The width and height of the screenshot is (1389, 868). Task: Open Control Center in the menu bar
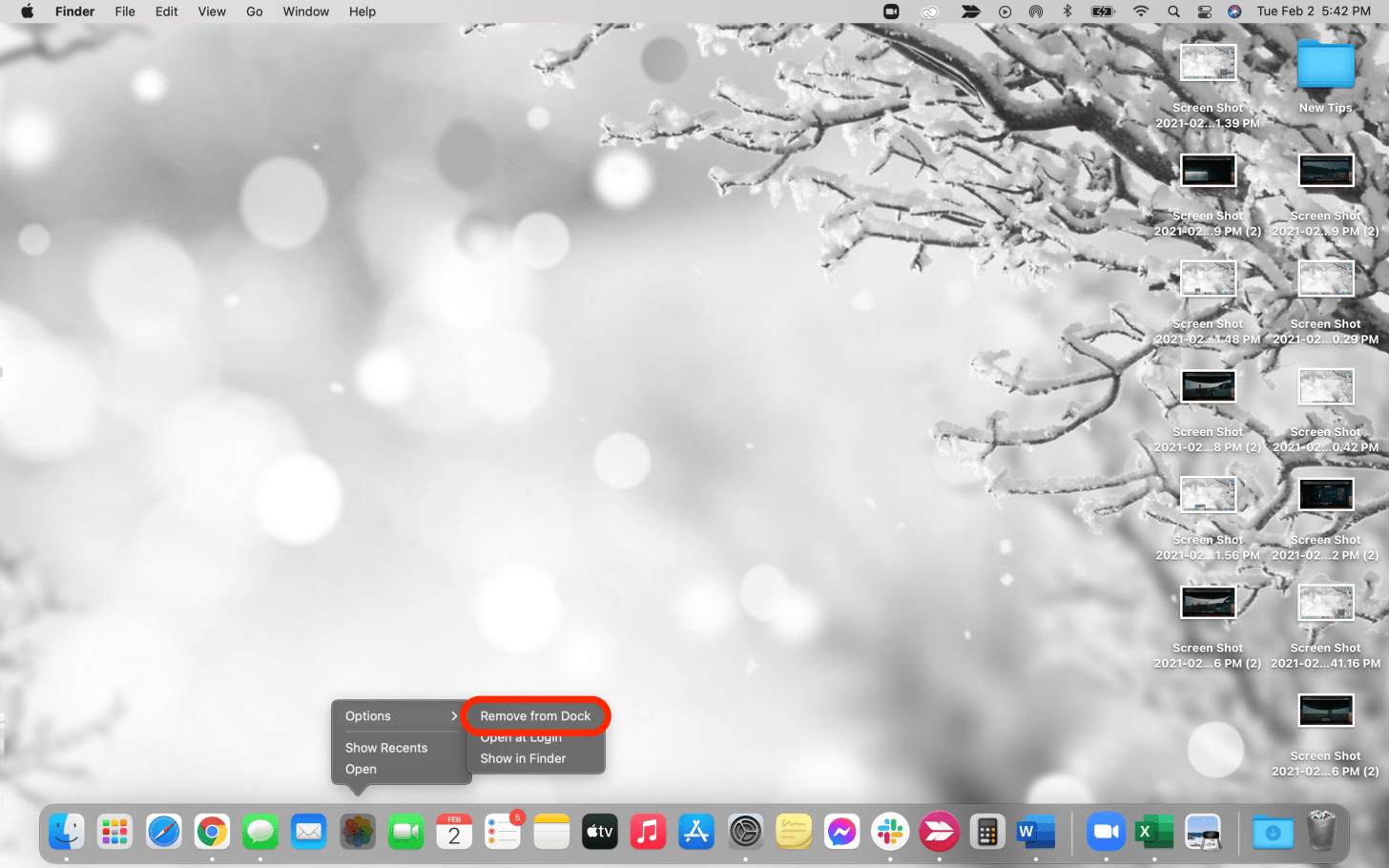point(1204,11)
